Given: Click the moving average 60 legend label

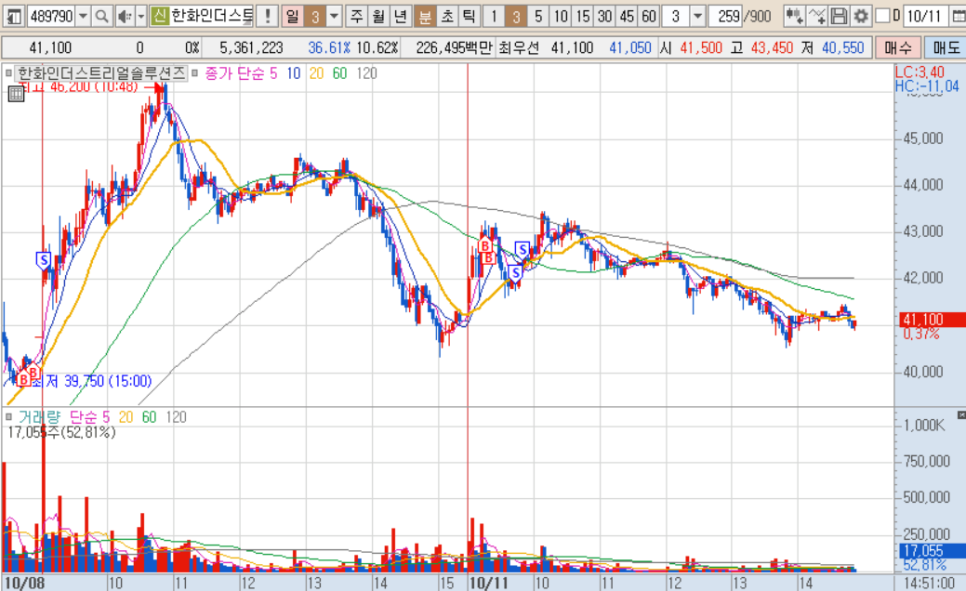Looking at the screenshot, I should (339, 74).
